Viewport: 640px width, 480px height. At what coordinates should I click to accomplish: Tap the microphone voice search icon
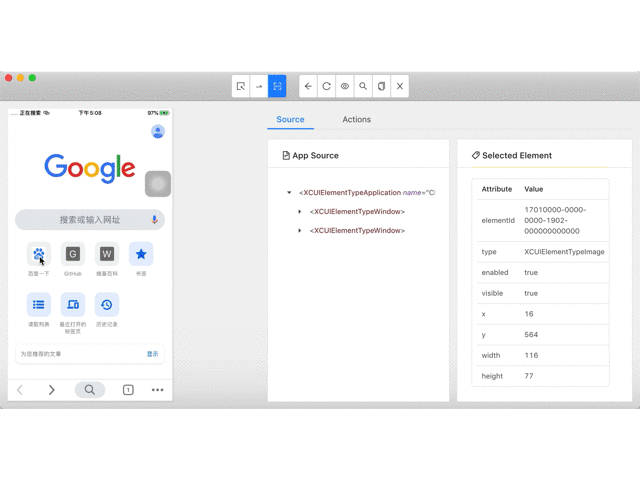tap(154, 220)
